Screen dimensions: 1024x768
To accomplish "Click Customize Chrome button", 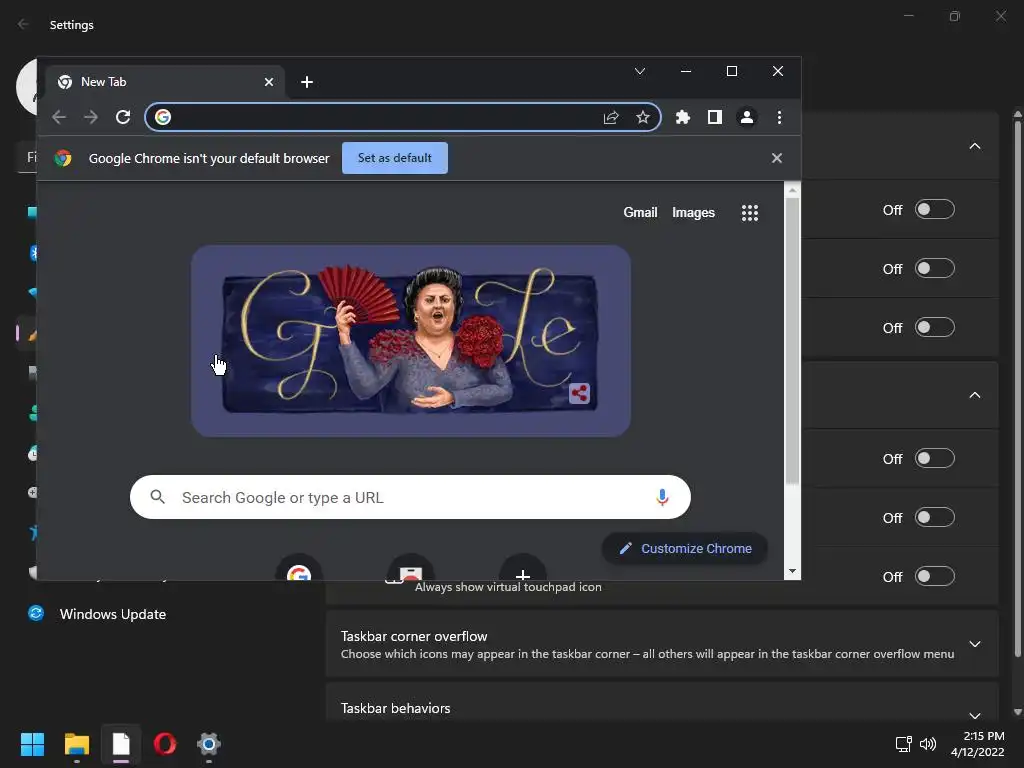I will click(x=684, y=549).
